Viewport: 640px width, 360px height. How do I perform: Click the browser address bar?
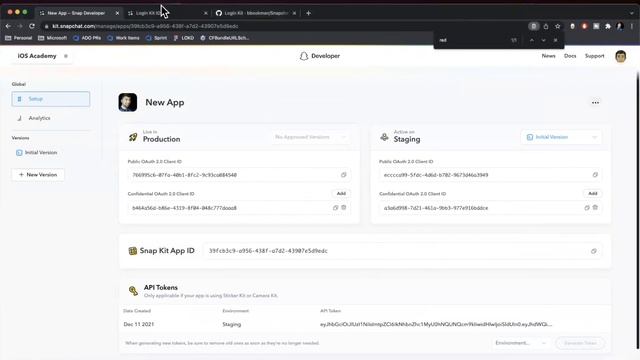(x=282, y=26)
